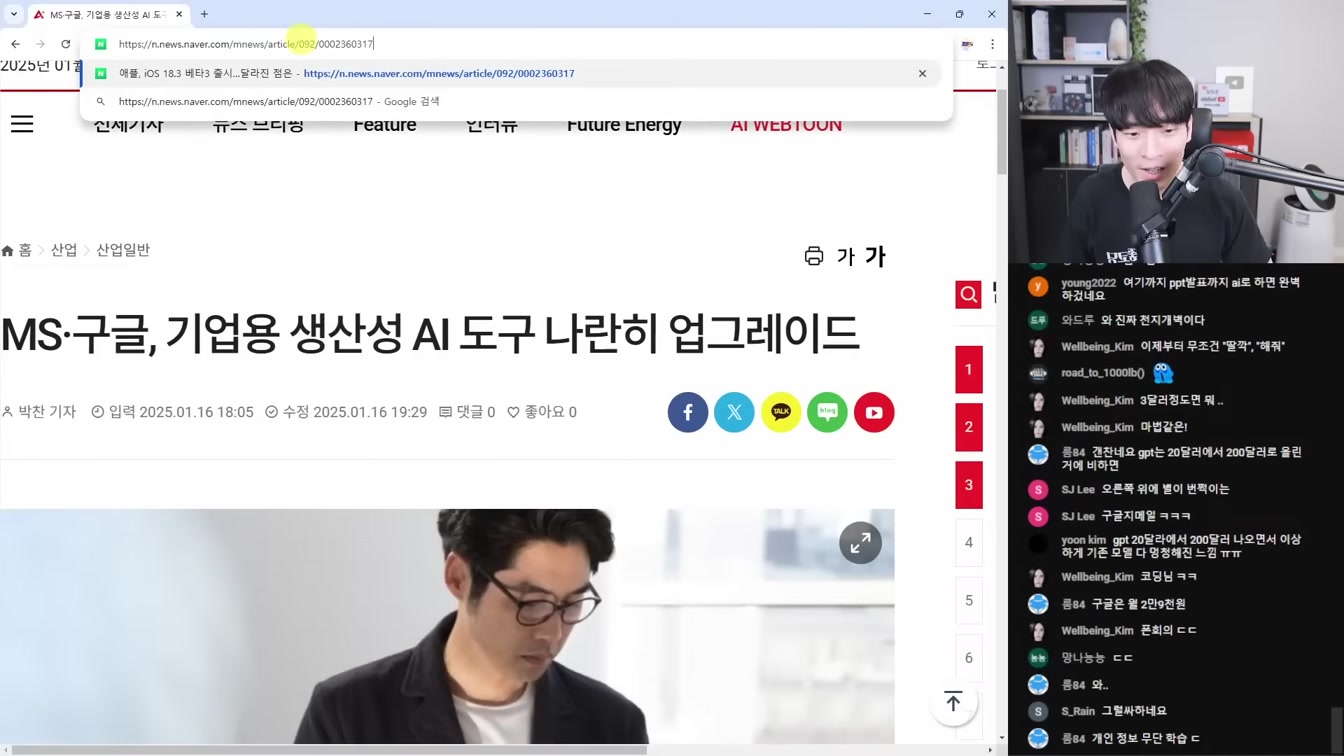Click 입력 2025.01.16 18:05 timestamp
The height and width of the screenshot is (756, 1344).
coord(172,412)
